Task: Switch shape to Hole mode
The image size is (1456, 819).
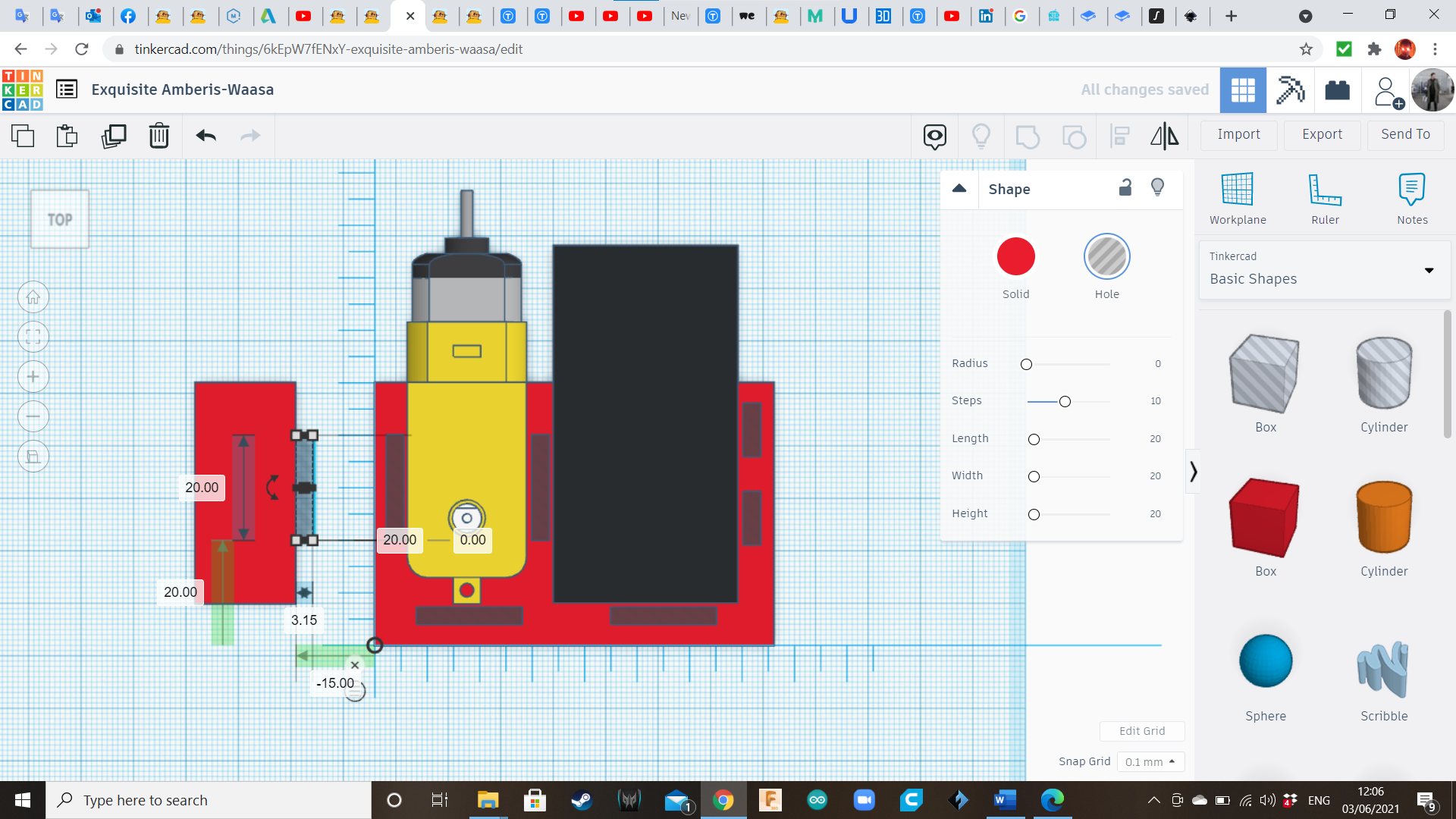Action: point(1107,256)
